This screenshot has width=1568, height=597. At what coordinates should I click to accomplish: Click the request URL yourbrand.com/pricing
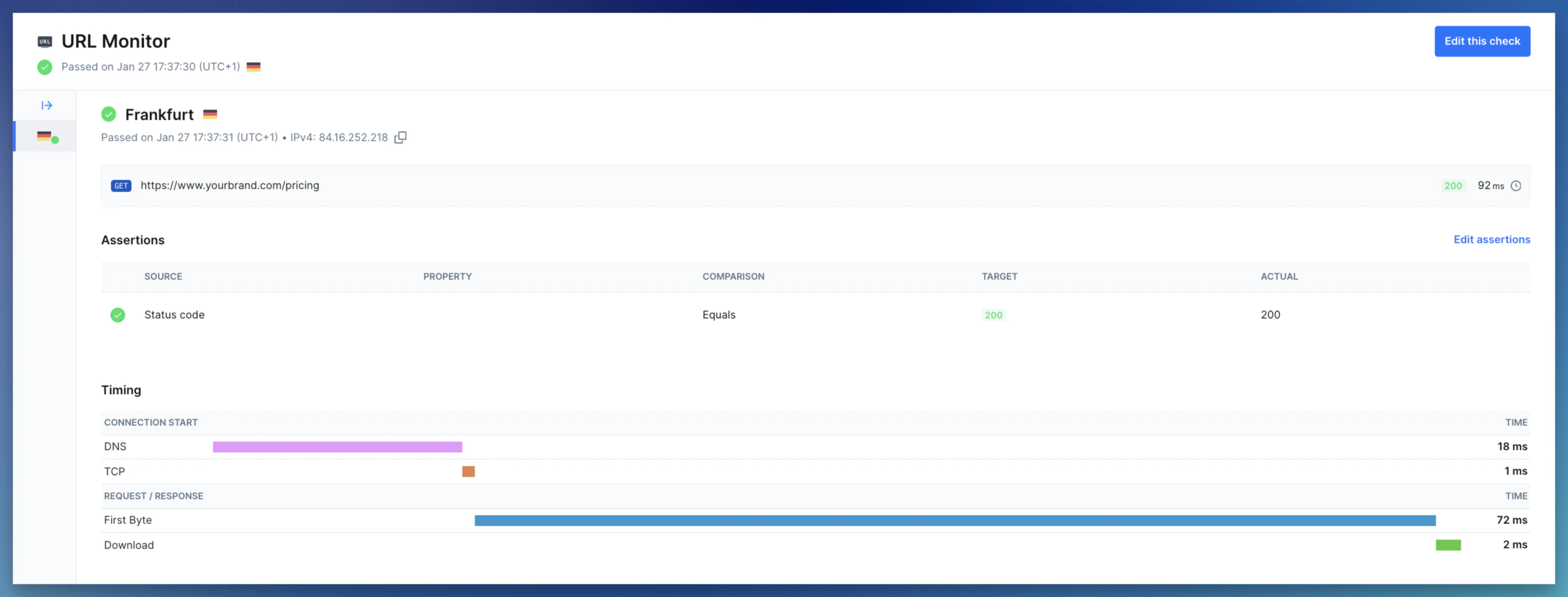tap(229, 186)
